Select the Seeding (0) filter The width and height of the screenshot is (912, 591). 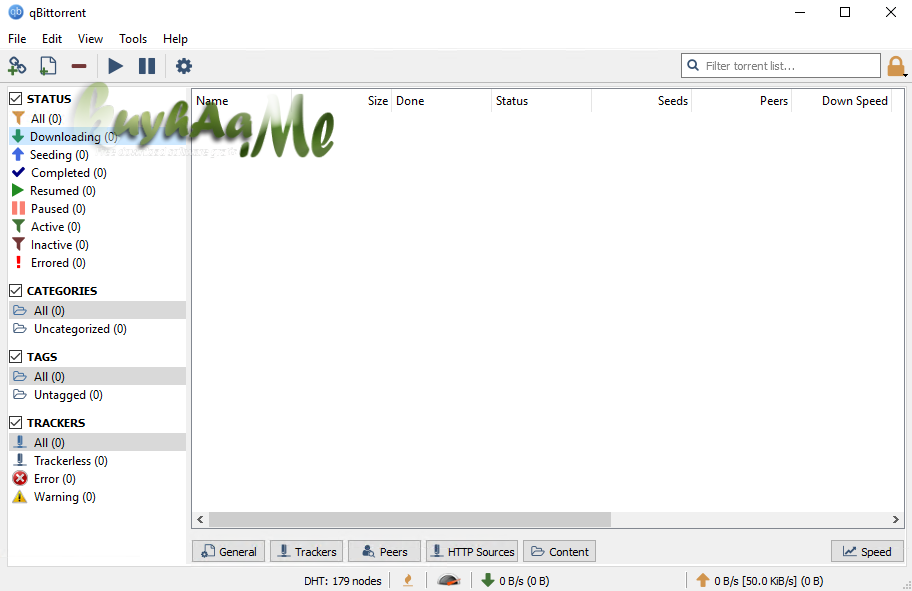(98, 155)
